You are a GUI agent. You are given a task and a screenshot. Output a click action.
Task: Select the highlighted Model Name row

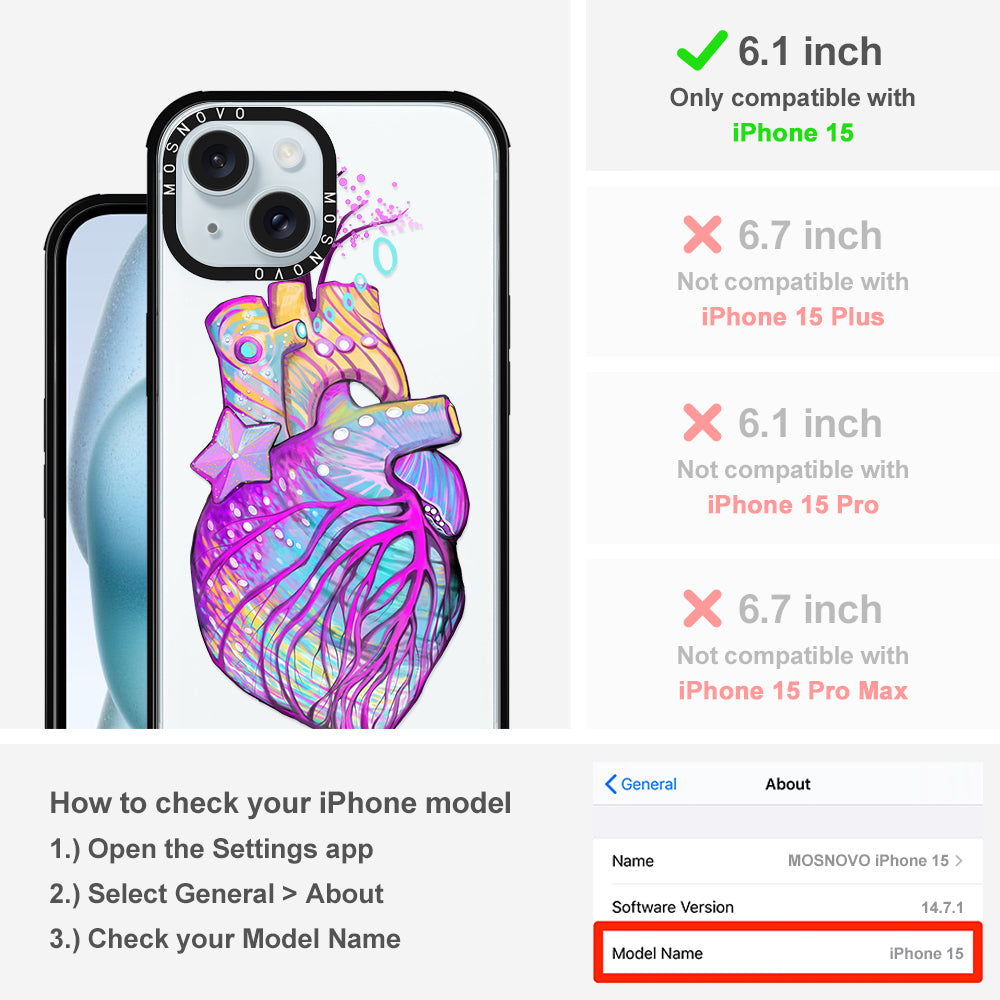pos(788,953)
